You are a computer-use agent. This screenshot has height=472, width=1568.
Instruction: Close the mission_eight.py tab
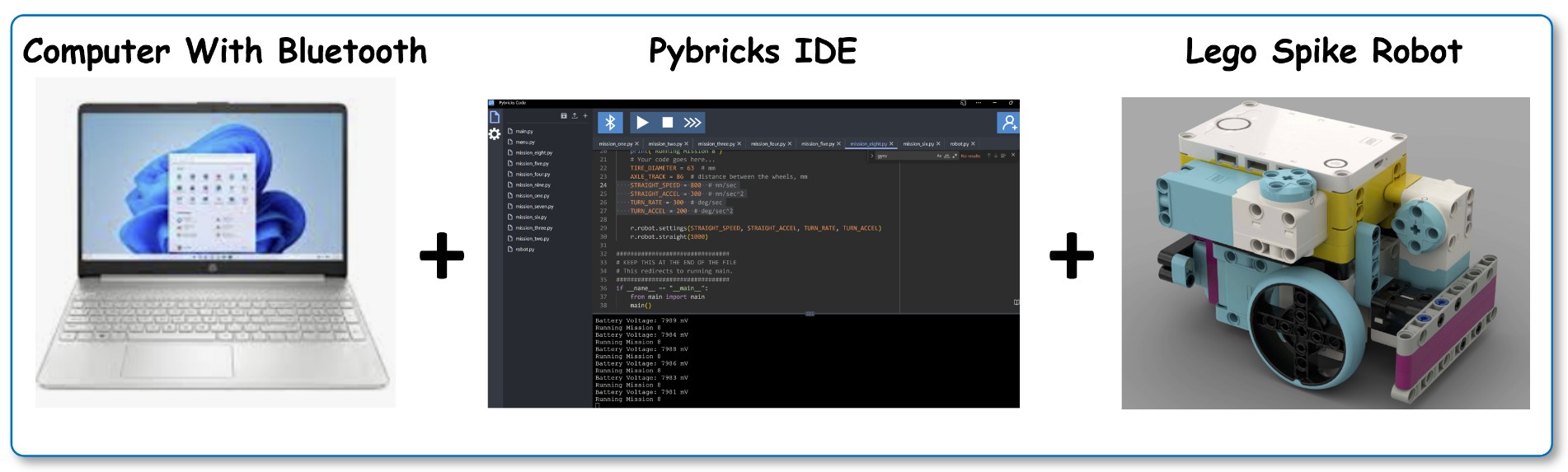(x=891, y=143)
